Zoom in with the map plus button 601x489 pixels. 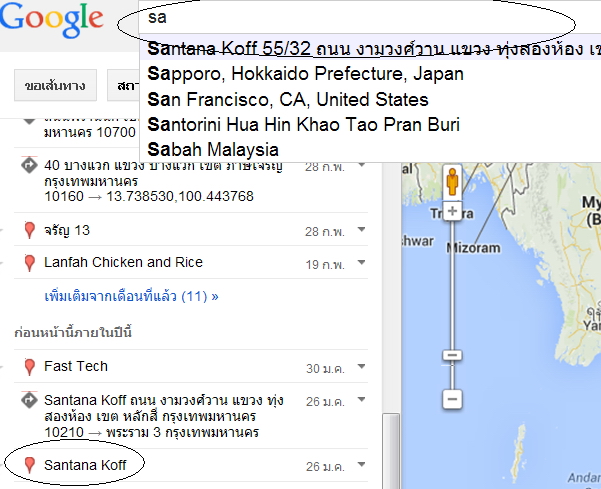pos(452,211)
